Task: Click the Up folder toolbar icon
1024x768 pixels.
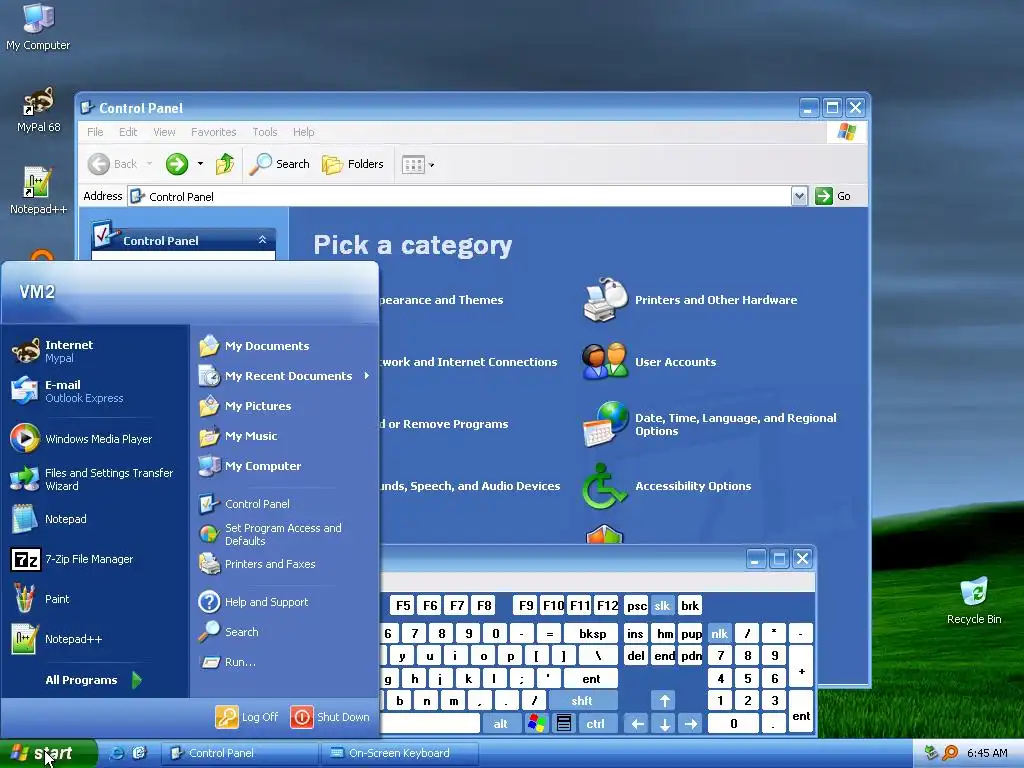Action: (x=225, y=164)
